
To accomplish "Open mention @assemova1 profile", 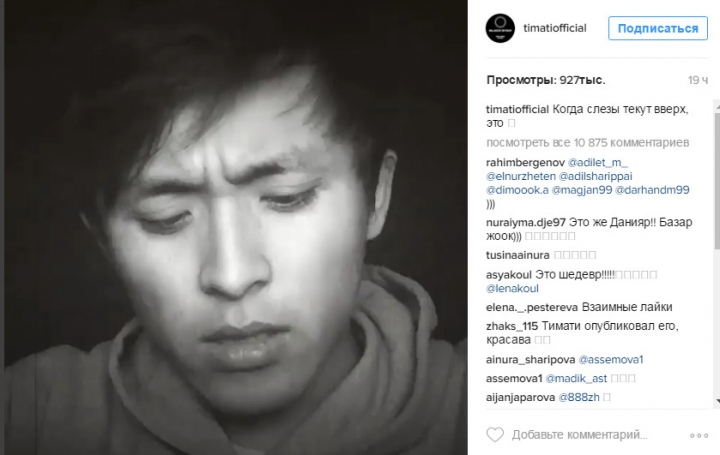I will pyautogui.click(x=611, y=360).
